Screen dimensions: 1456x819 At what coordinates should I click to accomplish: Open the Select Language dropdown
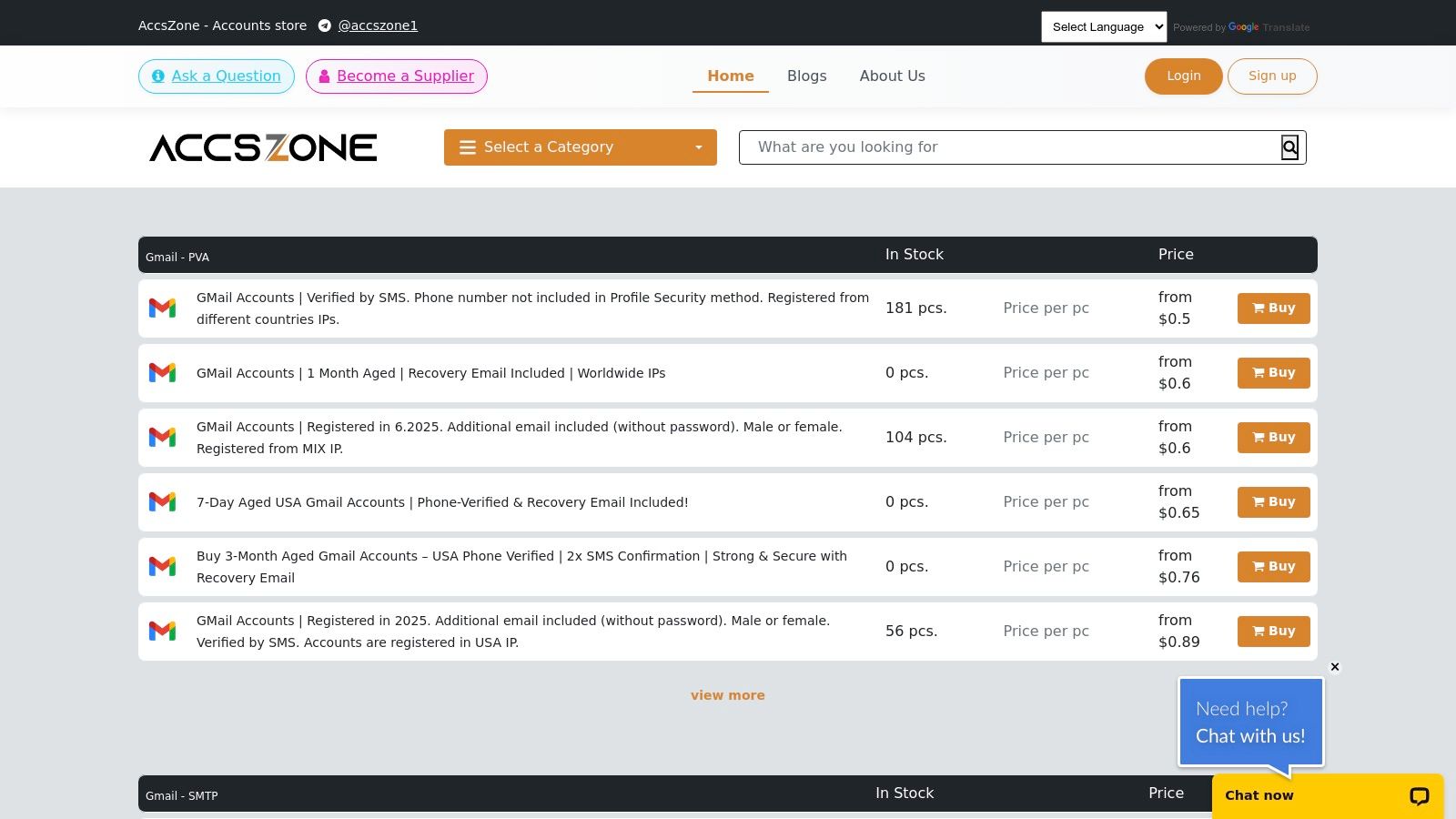(1104, 26)
